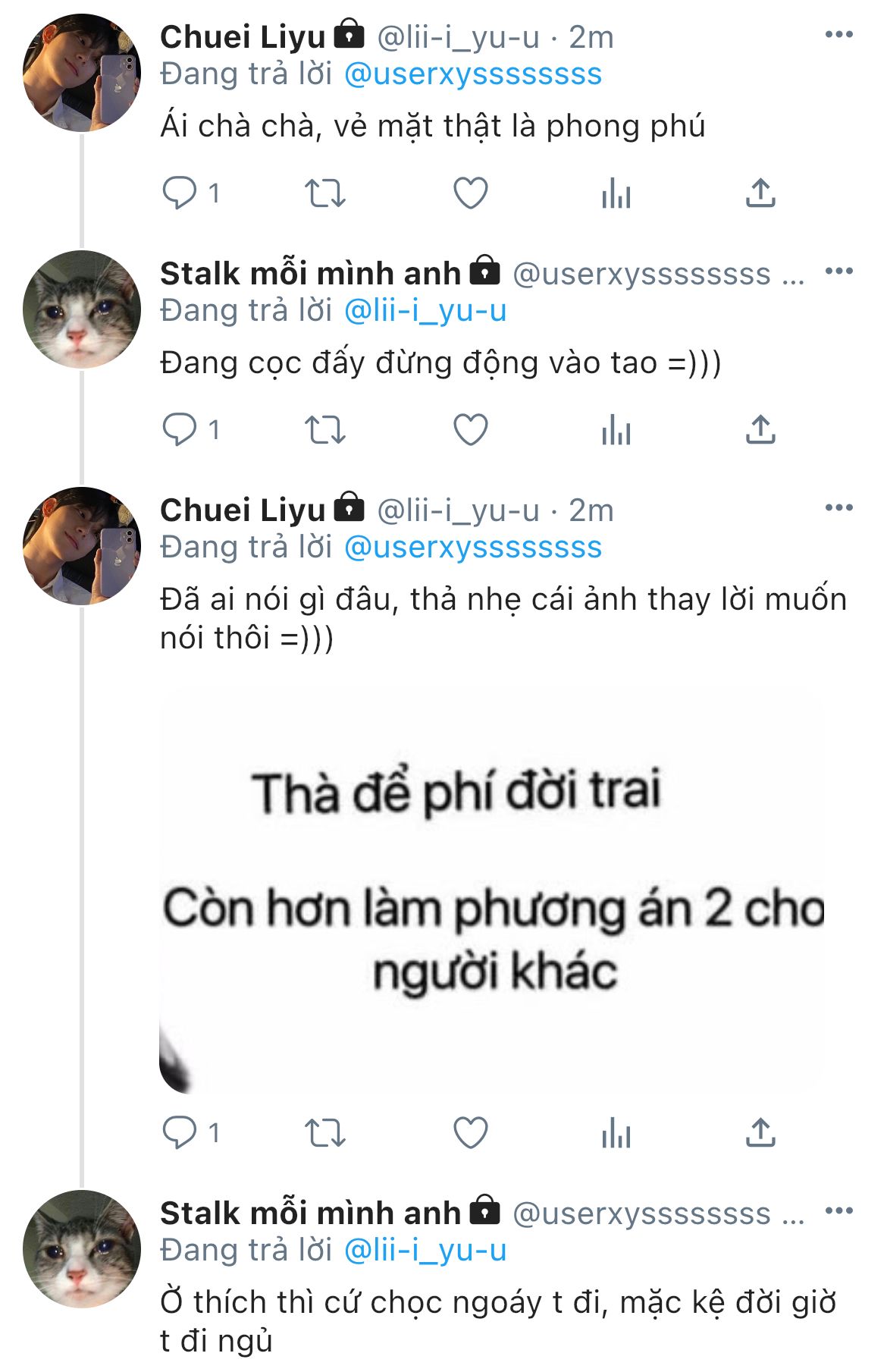Open more options for the "Ái chà chà" tweet

tap(838, 35)
